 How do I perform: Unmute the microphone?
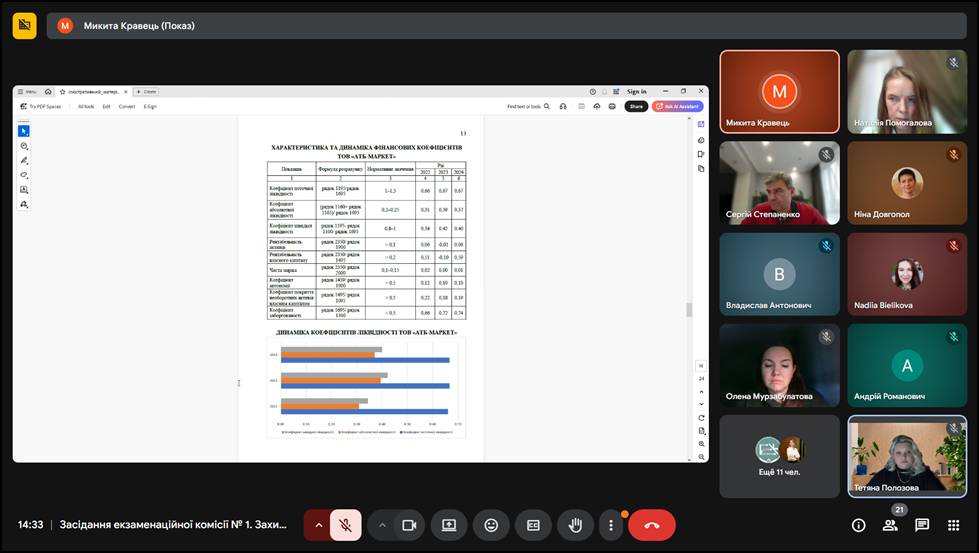[x=345, y=525]
